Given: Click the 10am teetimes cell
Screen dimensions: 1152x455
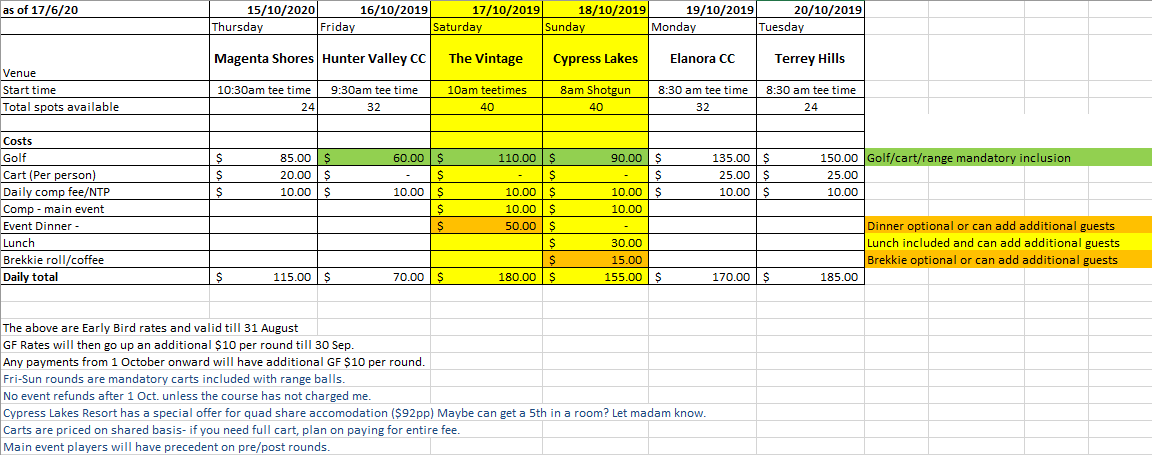Looking at the screenshot, I should 487,90.
